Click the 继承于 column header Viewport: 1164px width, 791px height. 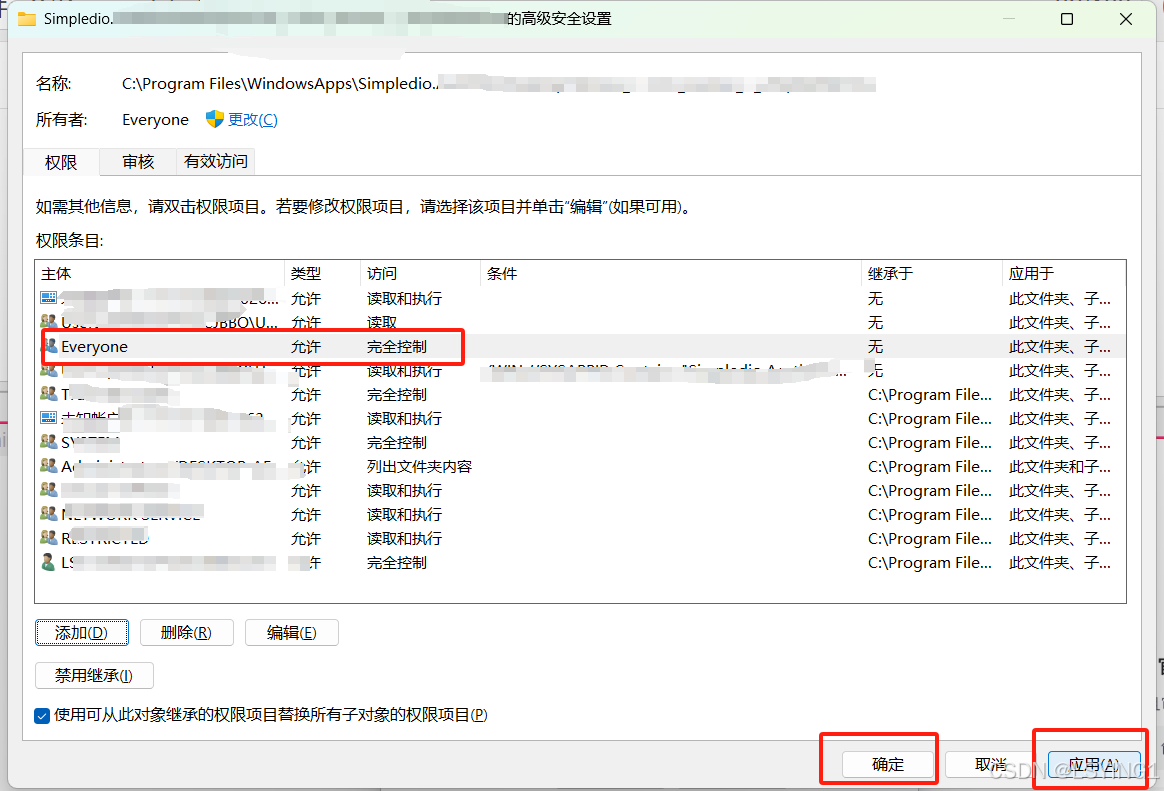coord(932,274)
